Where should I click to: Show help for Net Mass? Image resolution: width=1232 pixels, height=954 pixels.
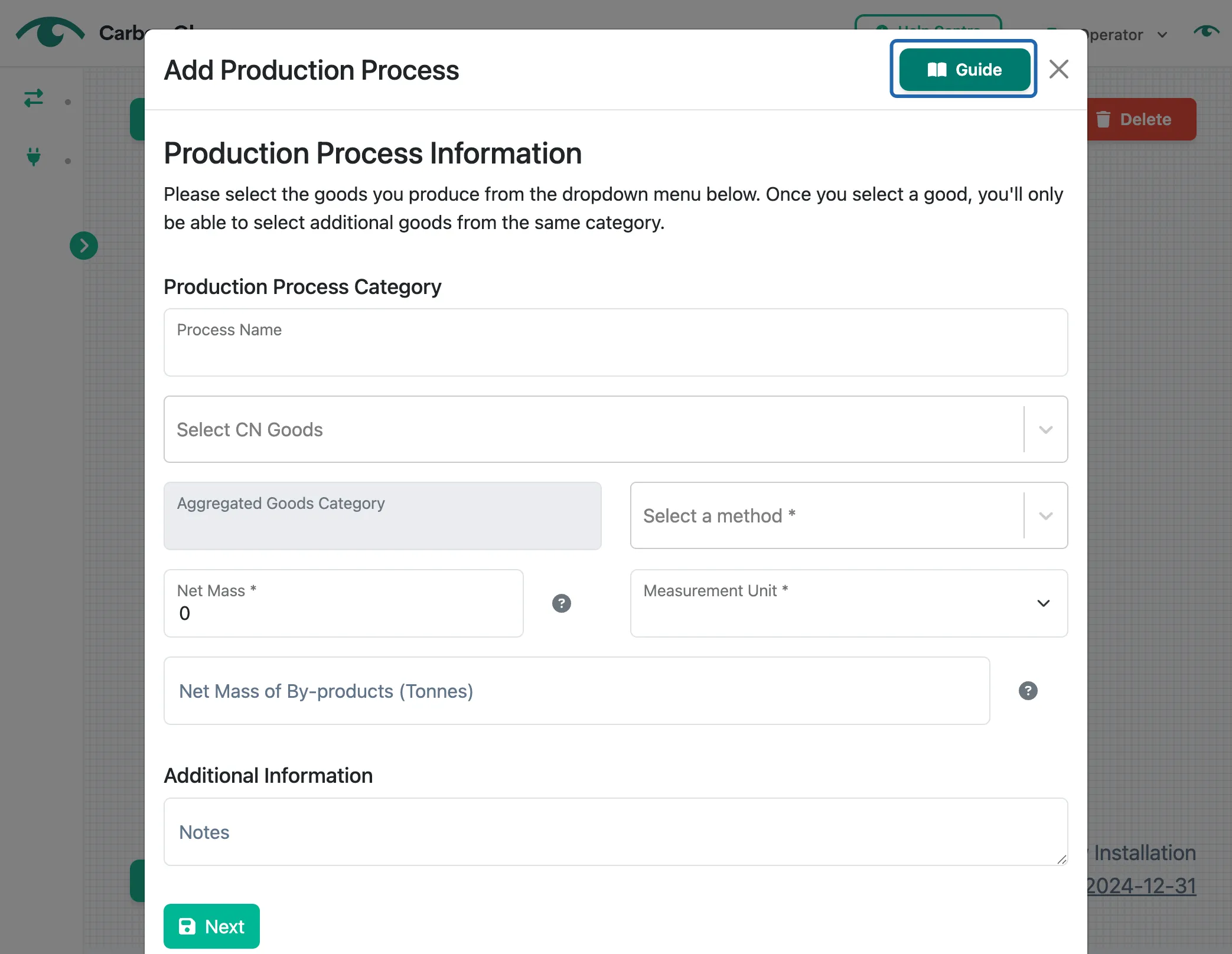(561, 603)
